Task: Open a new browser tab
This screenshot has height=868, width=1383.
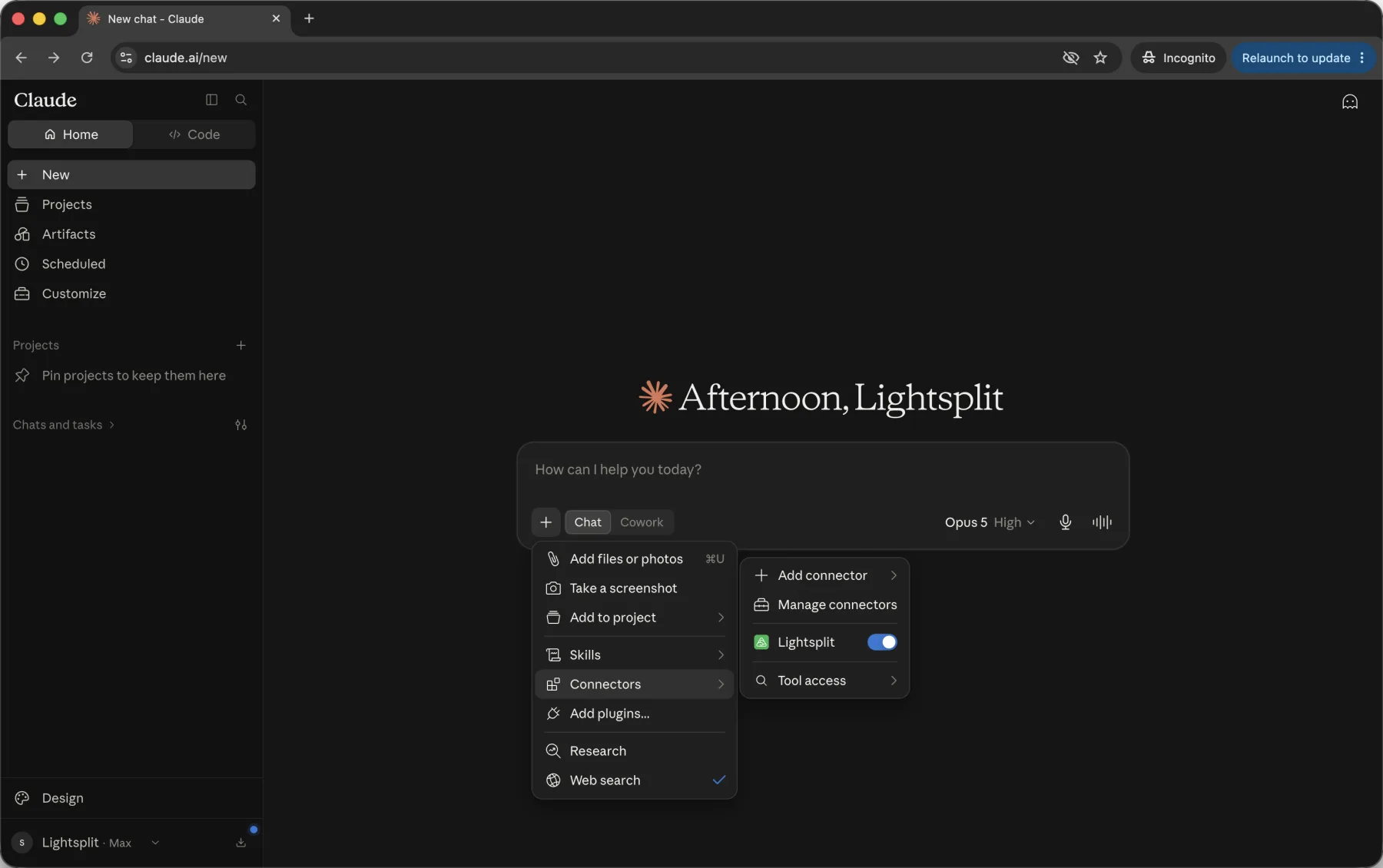Action: (x=309, y=18)
